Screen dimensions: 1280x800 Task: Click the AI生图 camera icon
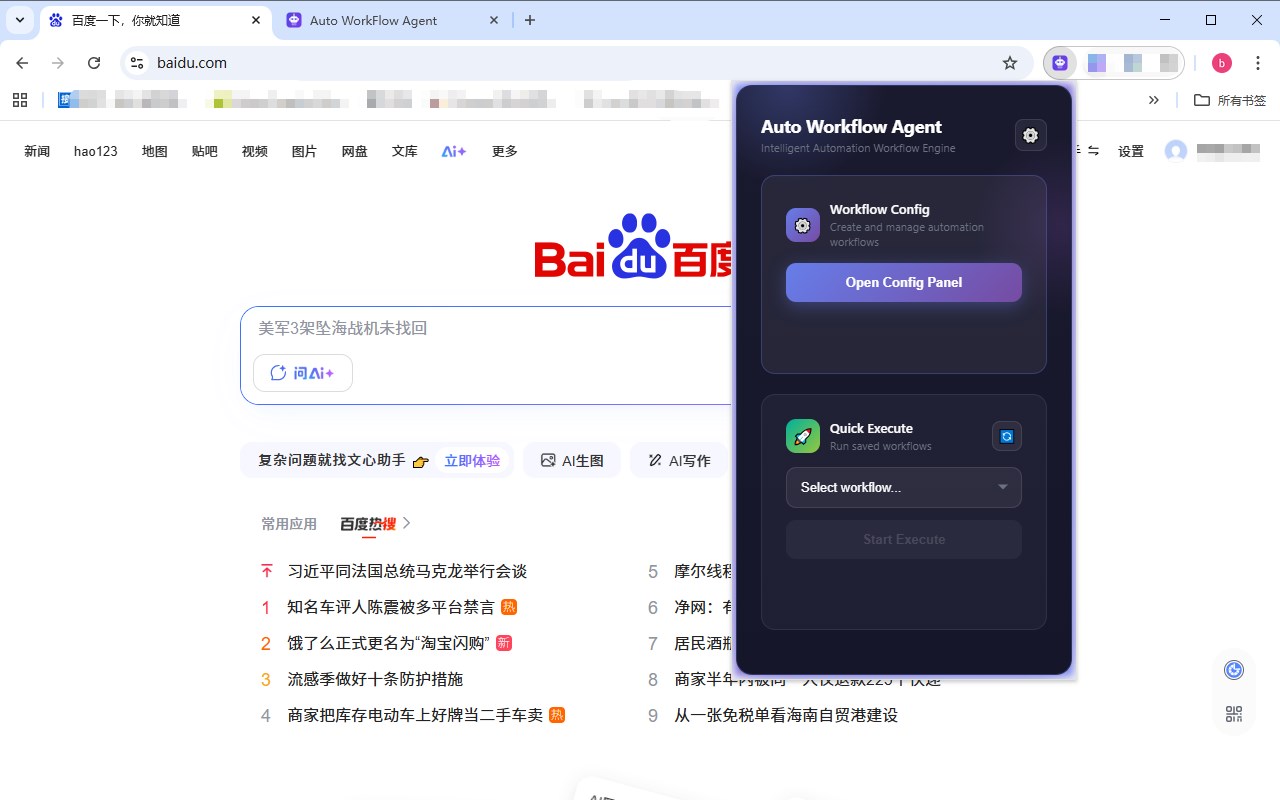[546, 460]
